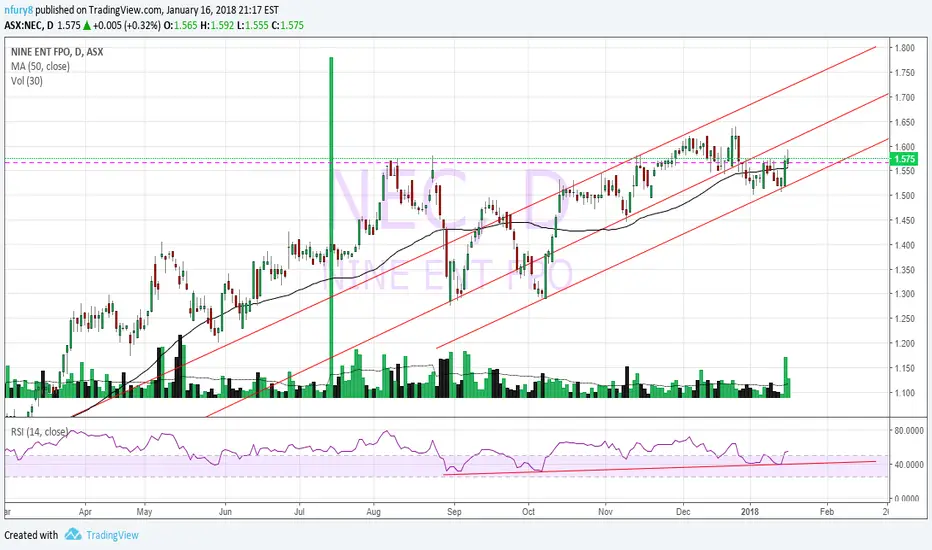The height and width of the screenshot is (550, 932).
Task: Click the May date axis label
Action: 144,511
